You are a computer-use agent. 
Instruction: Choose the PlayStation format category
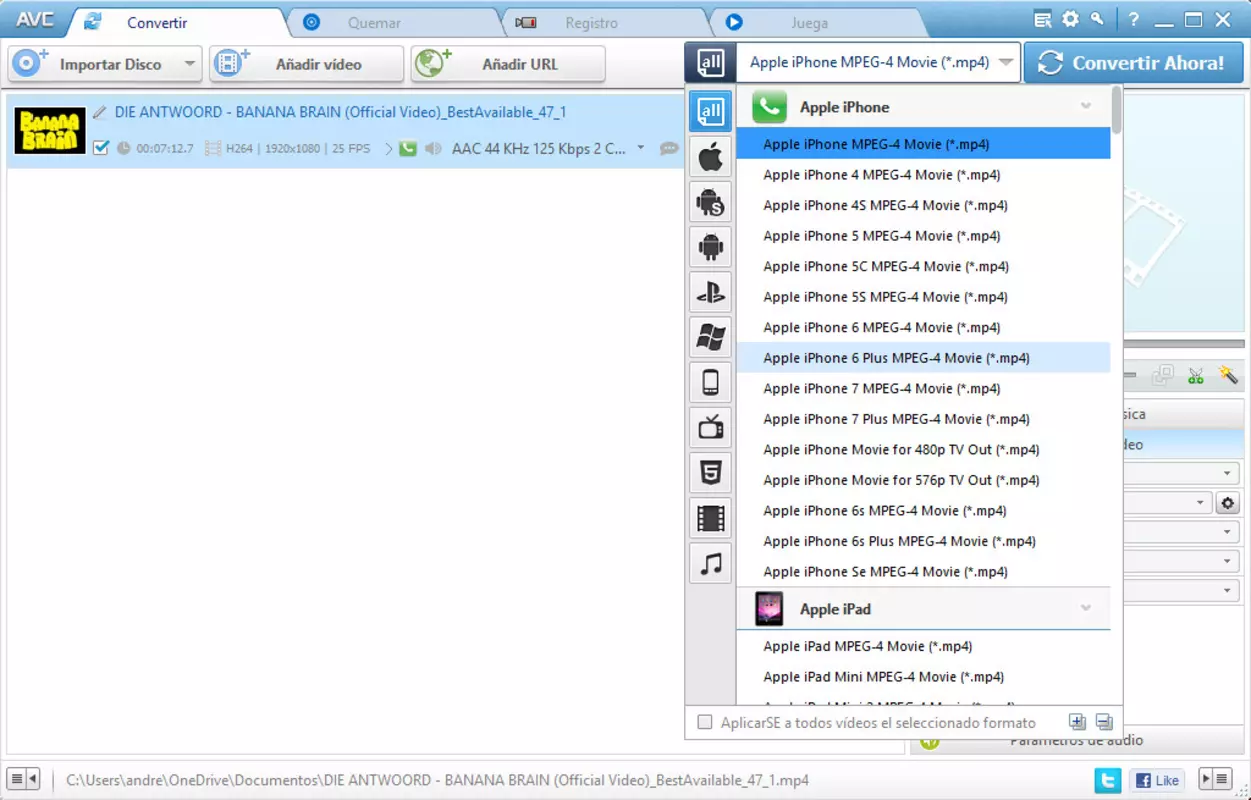tap(711, 292)
